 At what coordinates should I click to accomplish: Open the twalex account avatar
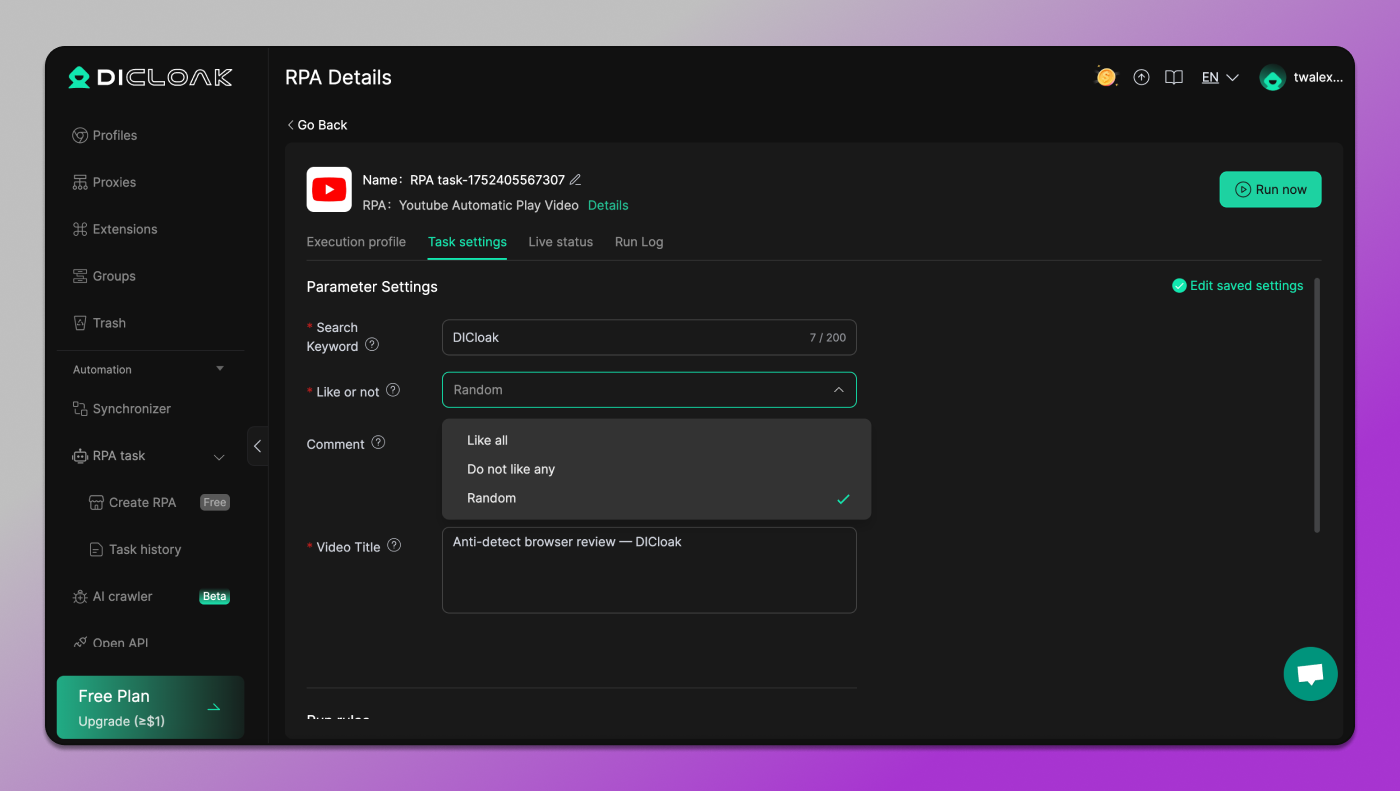tap(1272, 77)
